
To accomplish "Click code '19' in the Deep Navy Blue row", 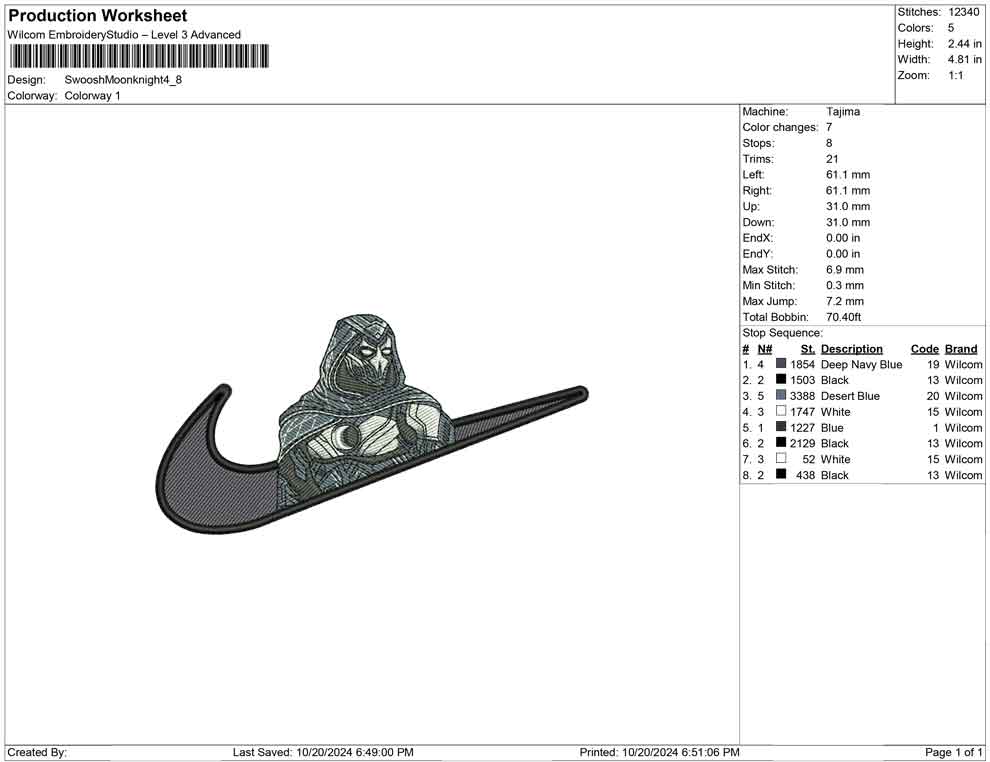I will (933, 364).
